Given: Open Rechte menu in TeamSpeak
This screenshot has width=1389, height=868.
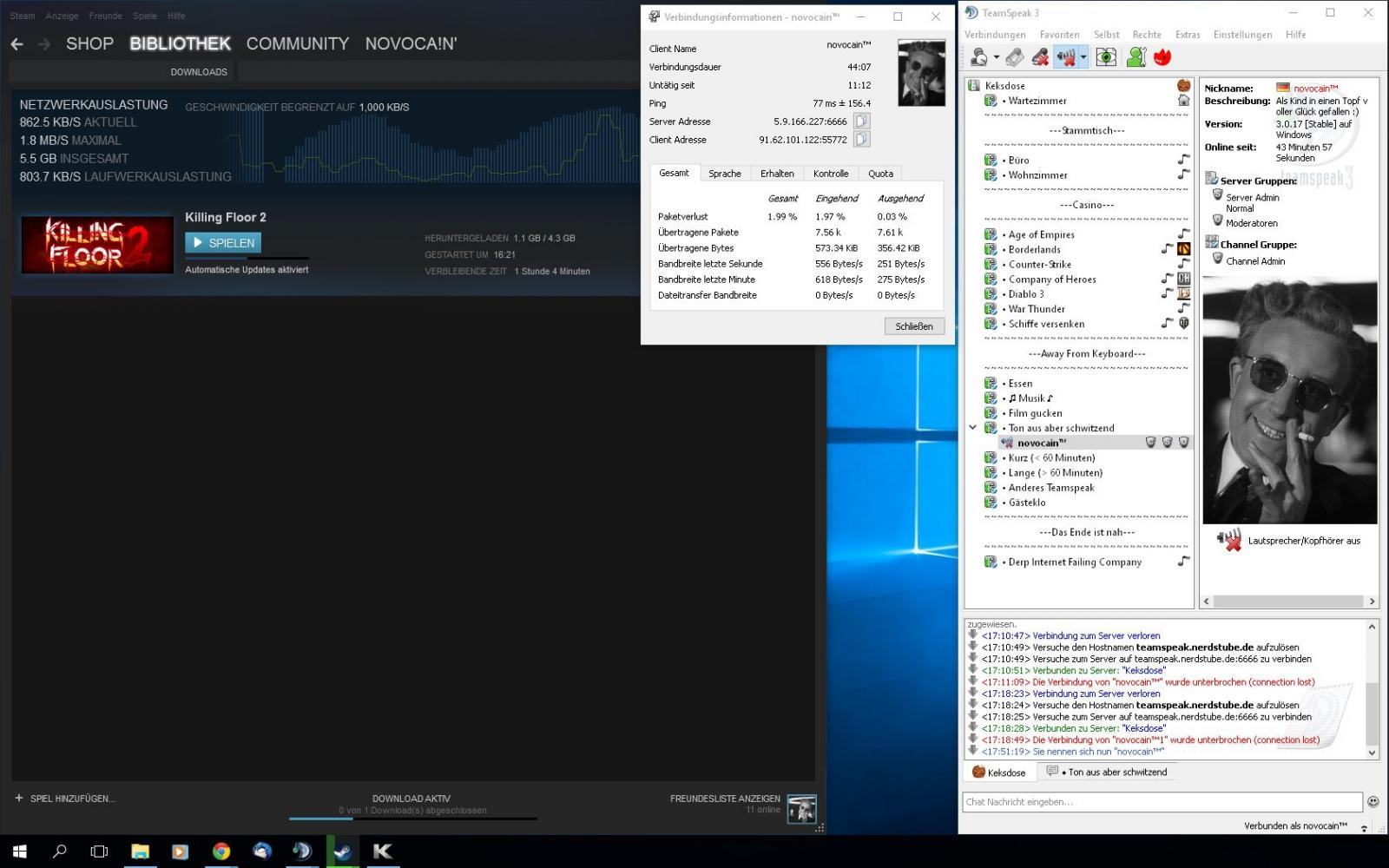Looking at the screenshot, I should point(1147,35).
